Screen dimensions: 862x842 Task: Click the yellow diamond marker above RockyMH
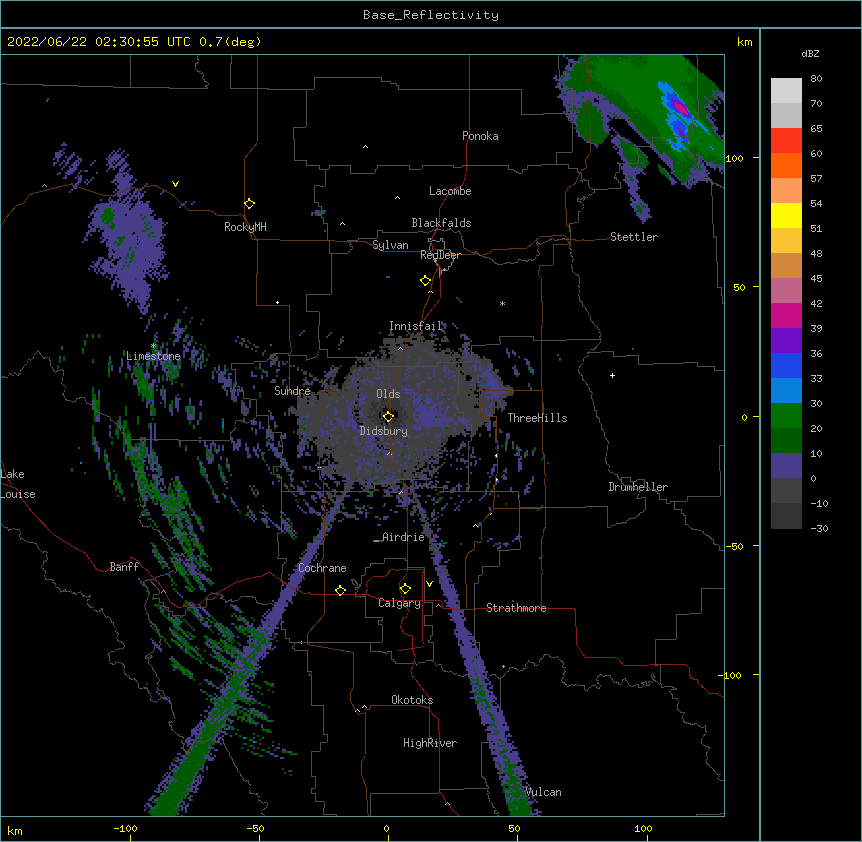click(249, 204)
